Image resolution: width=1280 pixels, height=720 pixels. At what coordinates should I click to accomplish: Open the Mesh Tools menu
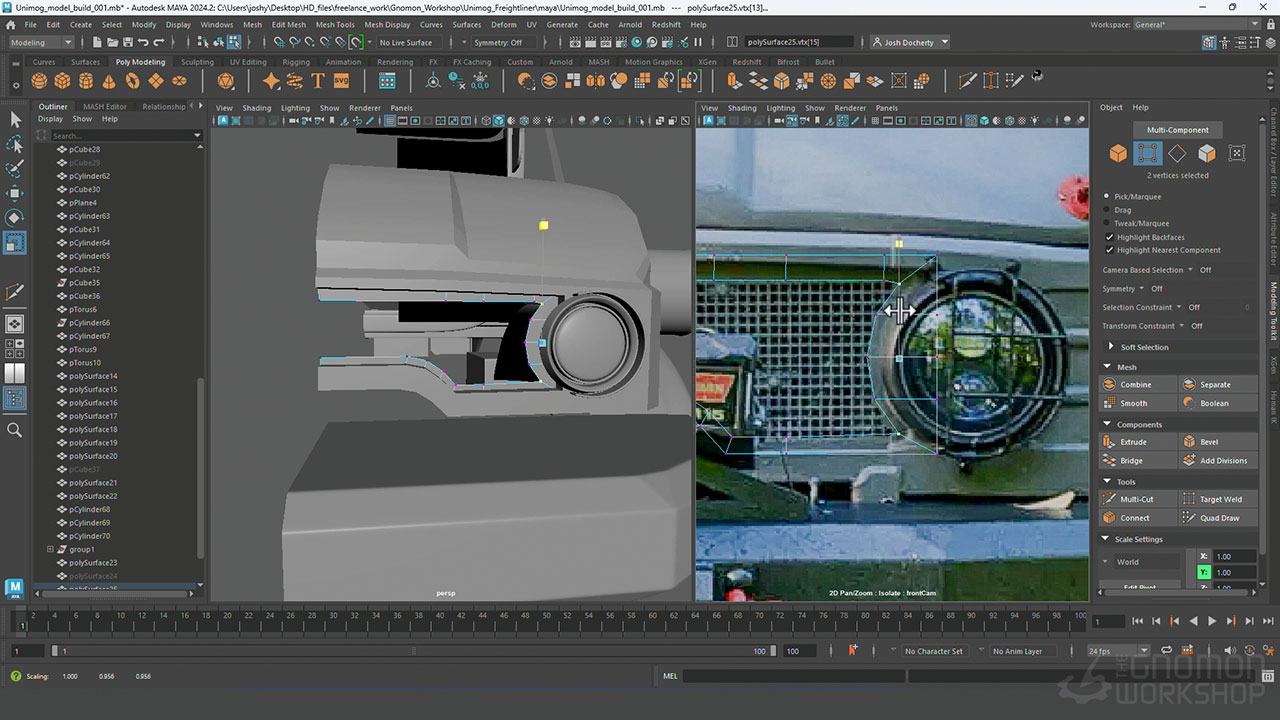(x=335, y=24)
